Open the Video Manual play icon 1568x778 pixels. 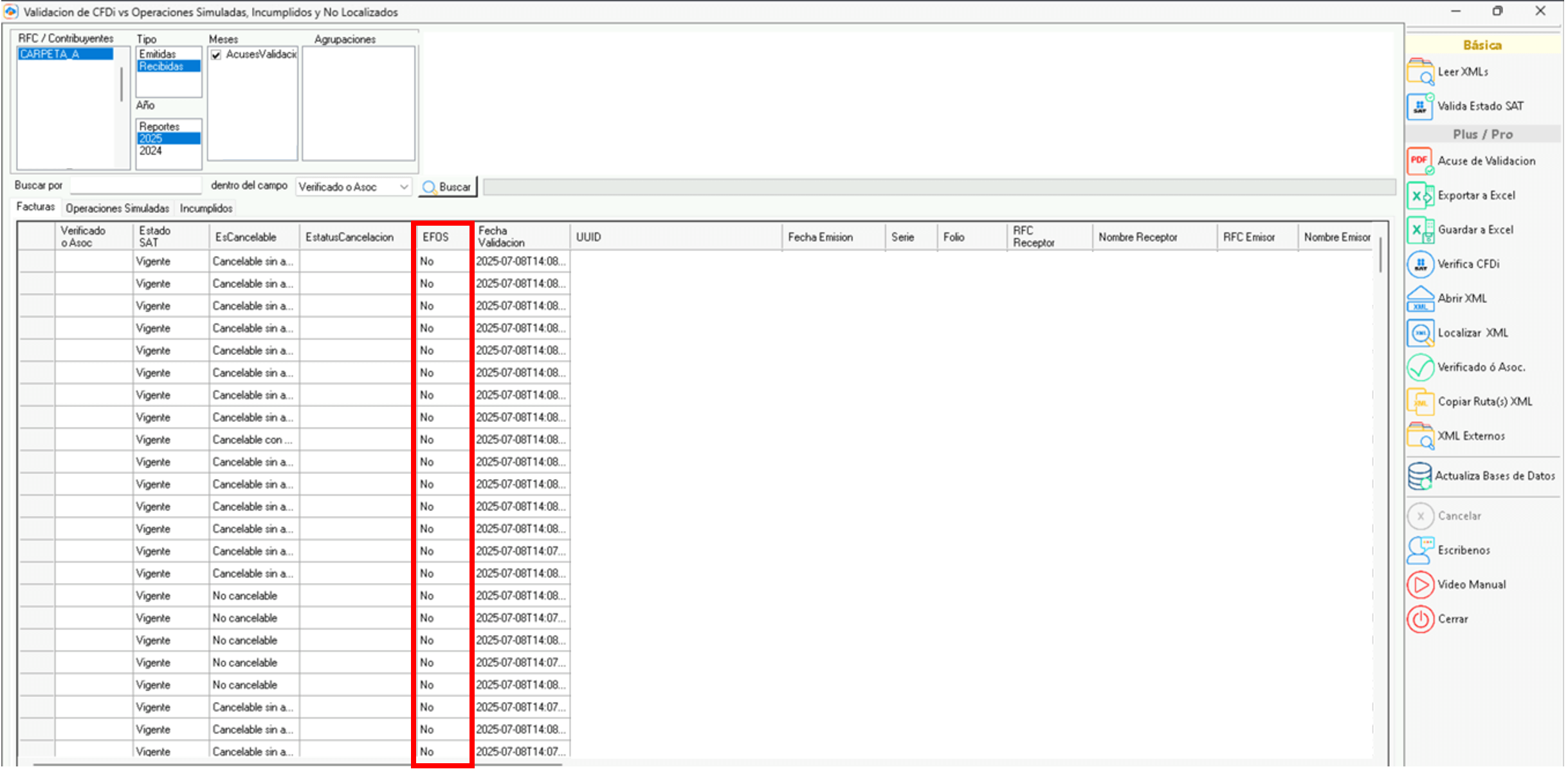click(1419, 584)
